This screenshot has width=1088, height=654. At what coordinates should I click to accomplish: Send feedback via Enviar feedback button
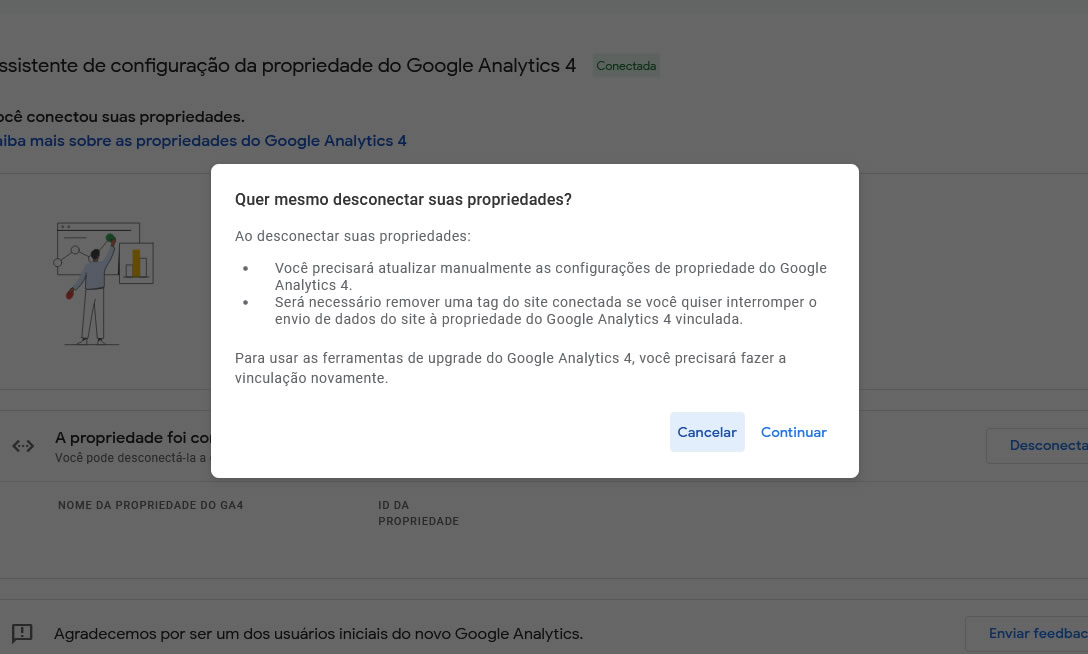[1028, 633]
